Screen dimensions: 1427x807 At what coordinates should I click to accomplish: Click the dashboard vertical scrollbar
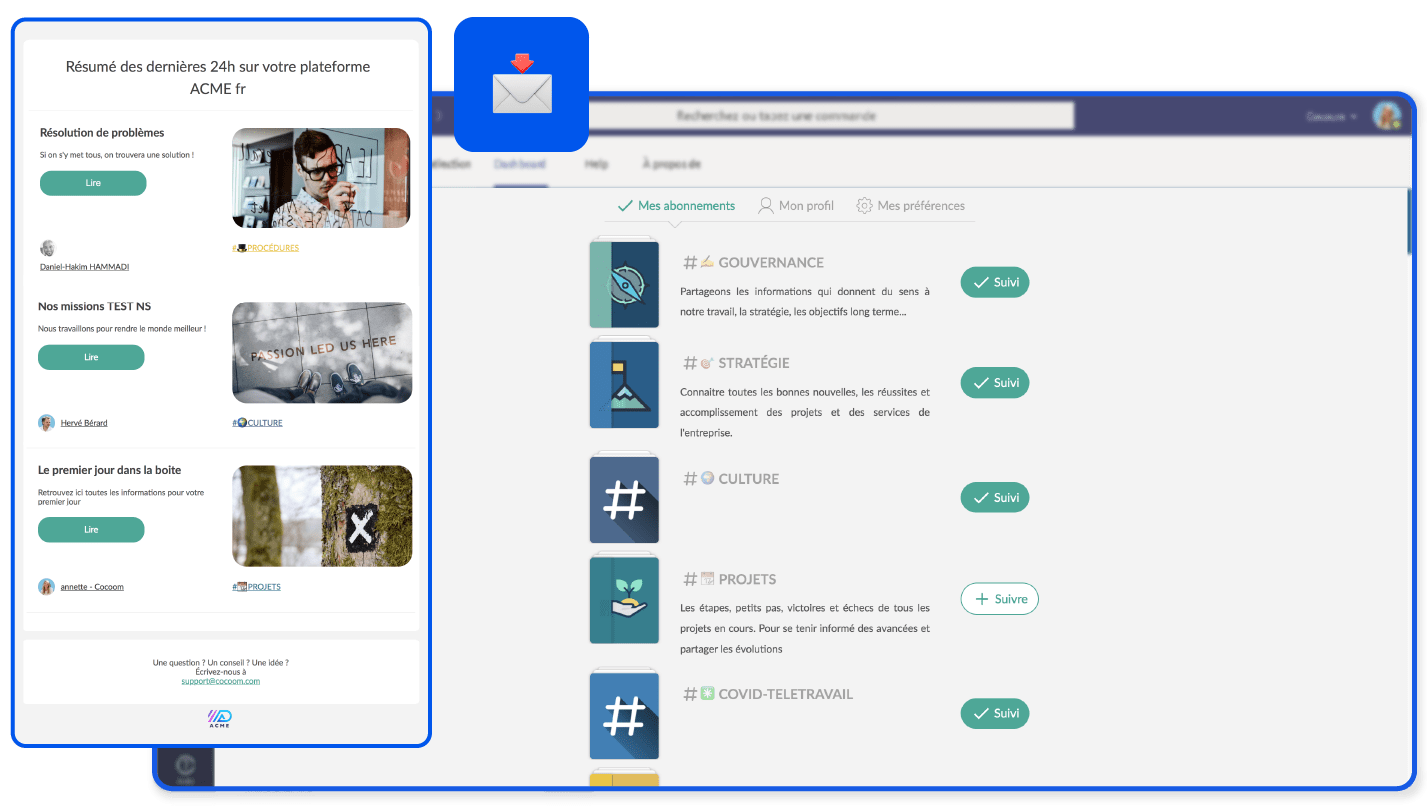coord(1409,222)
